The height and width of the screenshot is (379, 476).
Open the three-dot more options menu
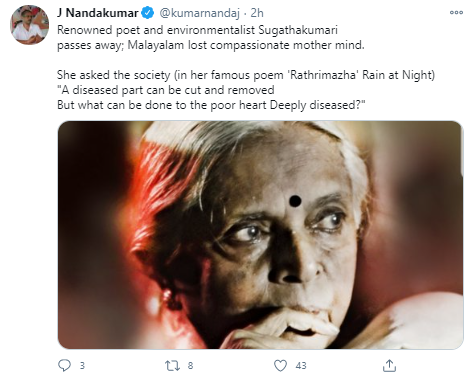pos(456,12)
